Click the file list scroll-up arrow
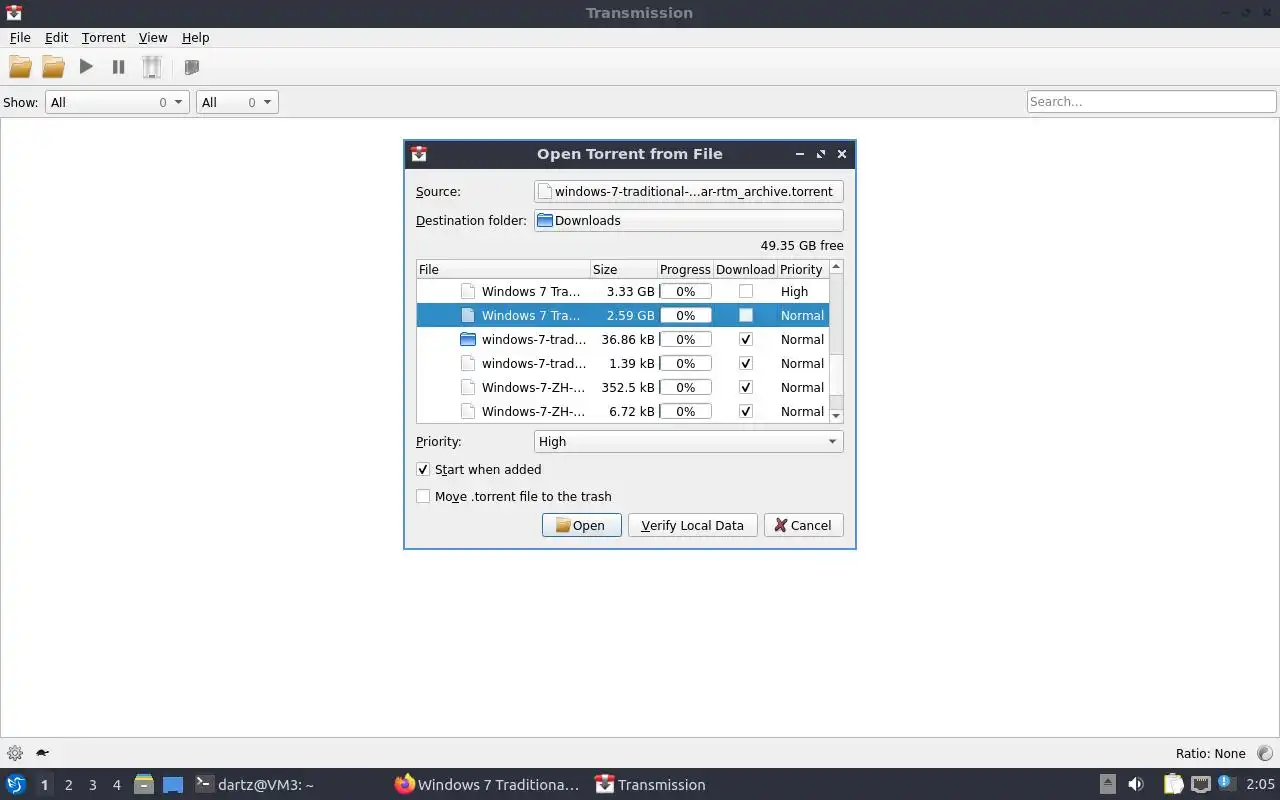This screenshot has height=800, width=1280. point(836,267)
